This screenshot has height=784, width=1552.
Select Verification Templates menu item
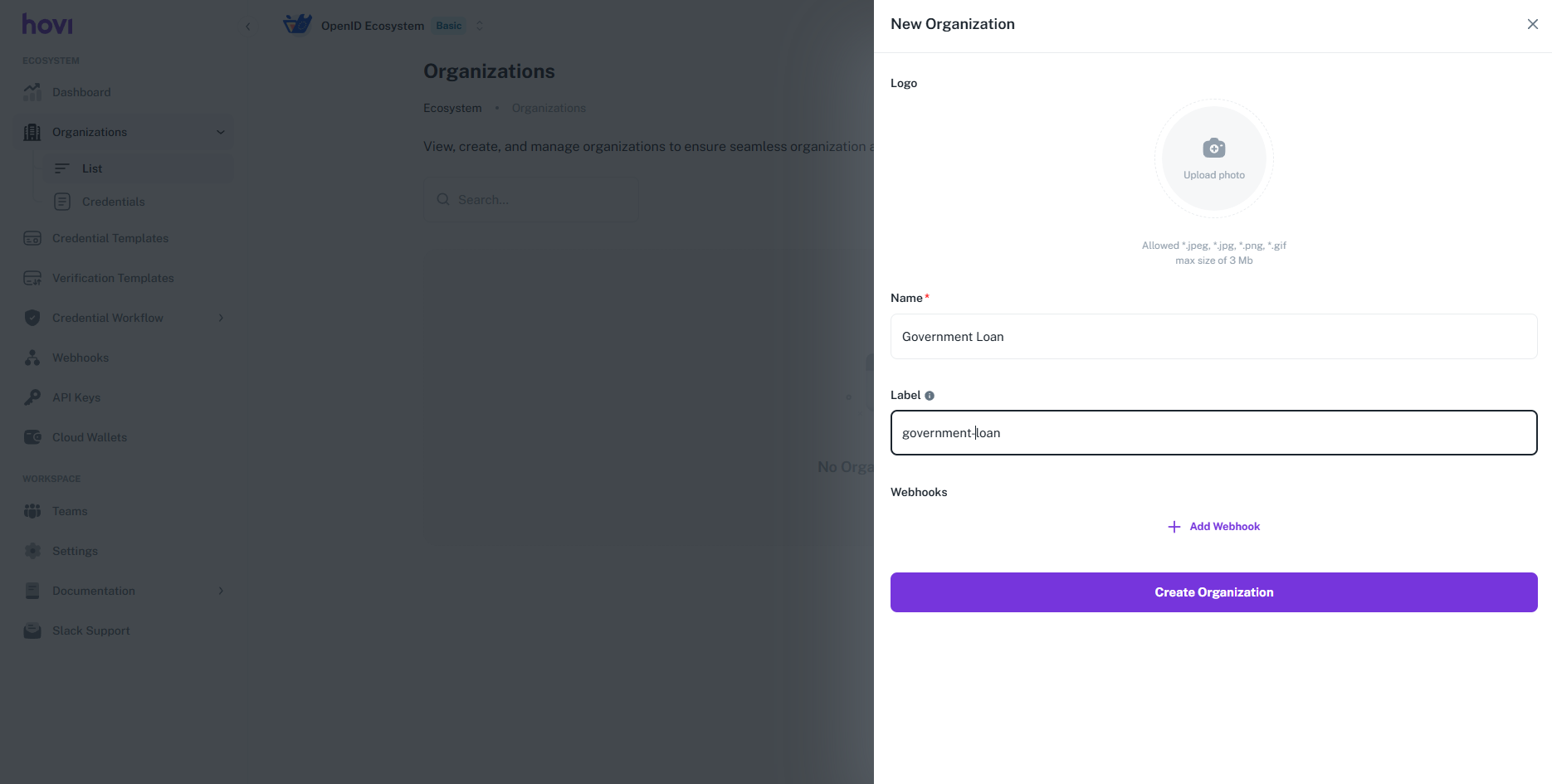pyautogui.click(x=113, y=278)
